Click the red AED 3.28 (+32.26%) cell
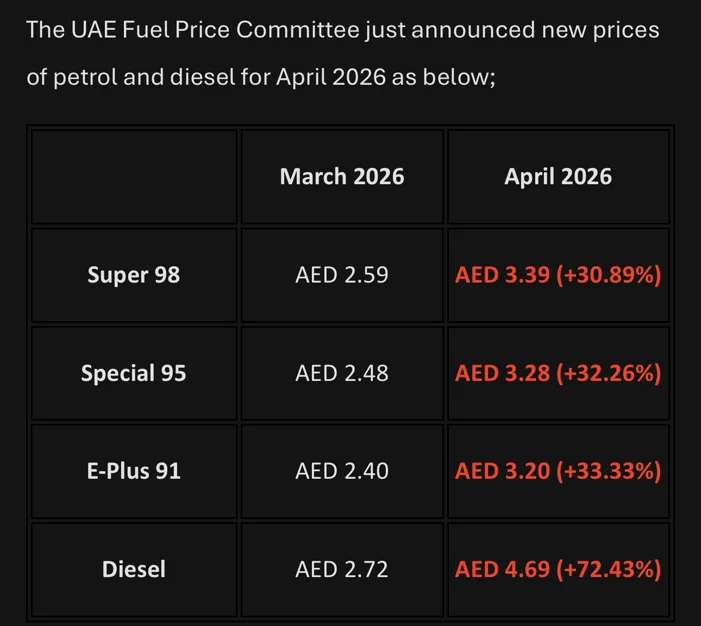 (558, 373)
